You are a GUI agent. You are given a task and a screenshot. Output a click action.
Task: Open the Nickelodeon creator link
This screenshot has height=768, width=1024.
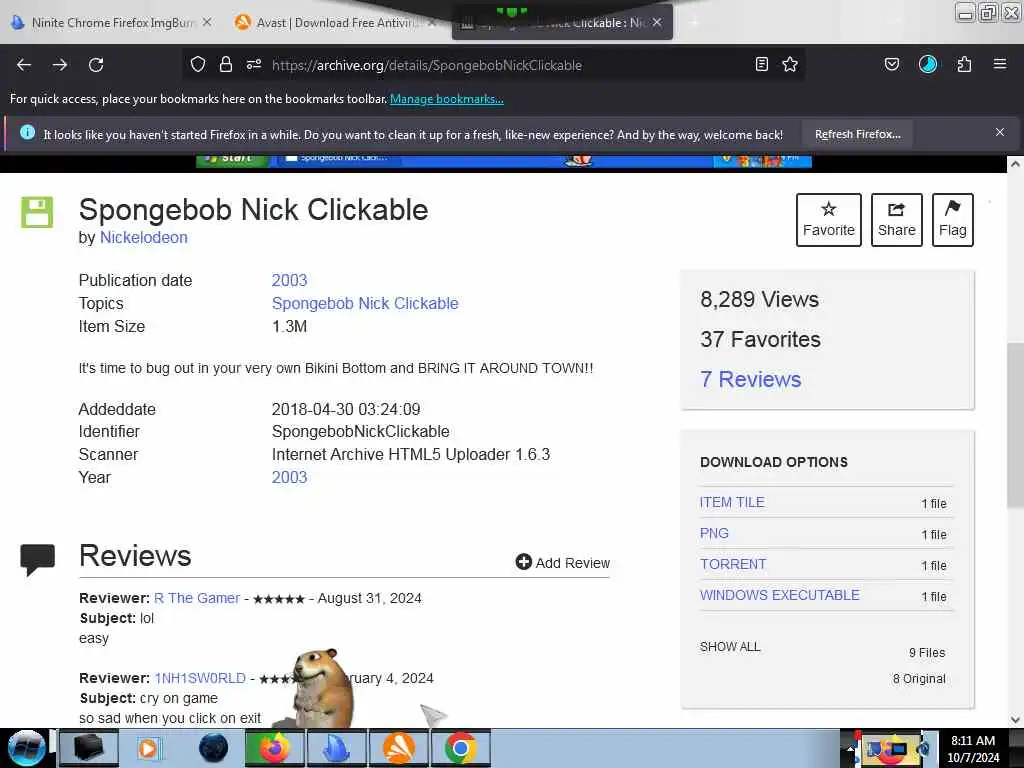144,237
